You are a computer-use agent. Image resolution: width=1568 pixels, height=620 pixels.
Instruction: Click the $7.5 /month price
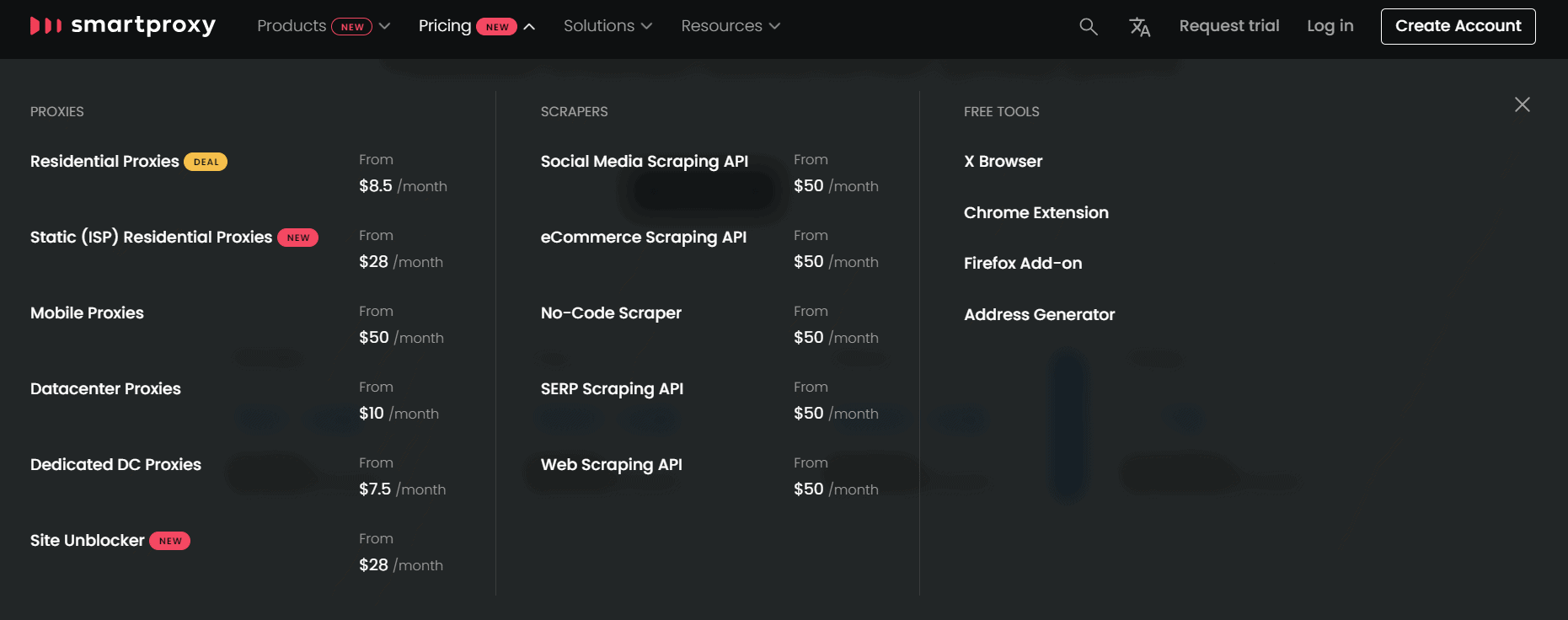pos(402,489)
